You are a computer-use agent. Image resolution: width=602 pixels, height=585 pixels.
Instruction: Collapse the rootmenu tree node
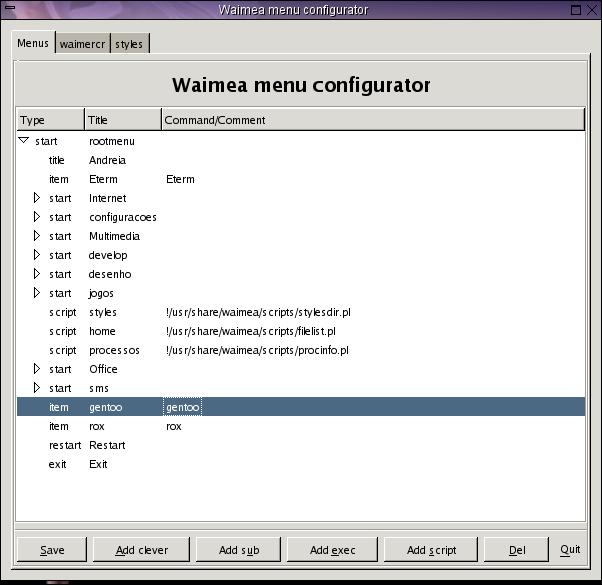coord(24,141)
